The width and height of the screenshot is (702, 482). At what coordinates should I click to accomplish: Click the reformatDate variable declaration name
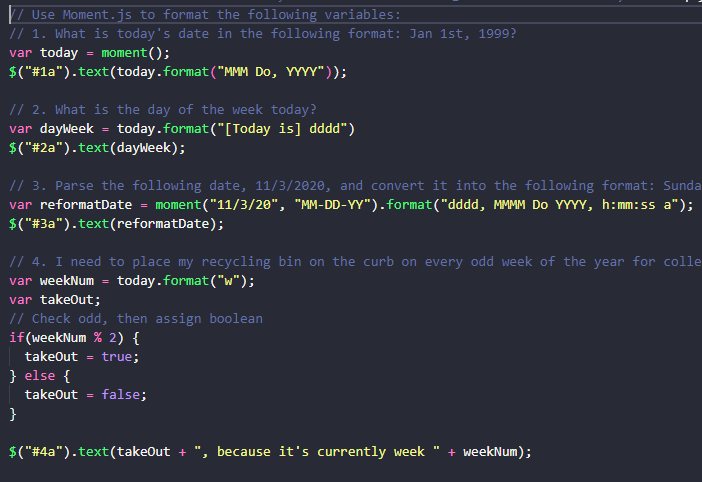86,205
